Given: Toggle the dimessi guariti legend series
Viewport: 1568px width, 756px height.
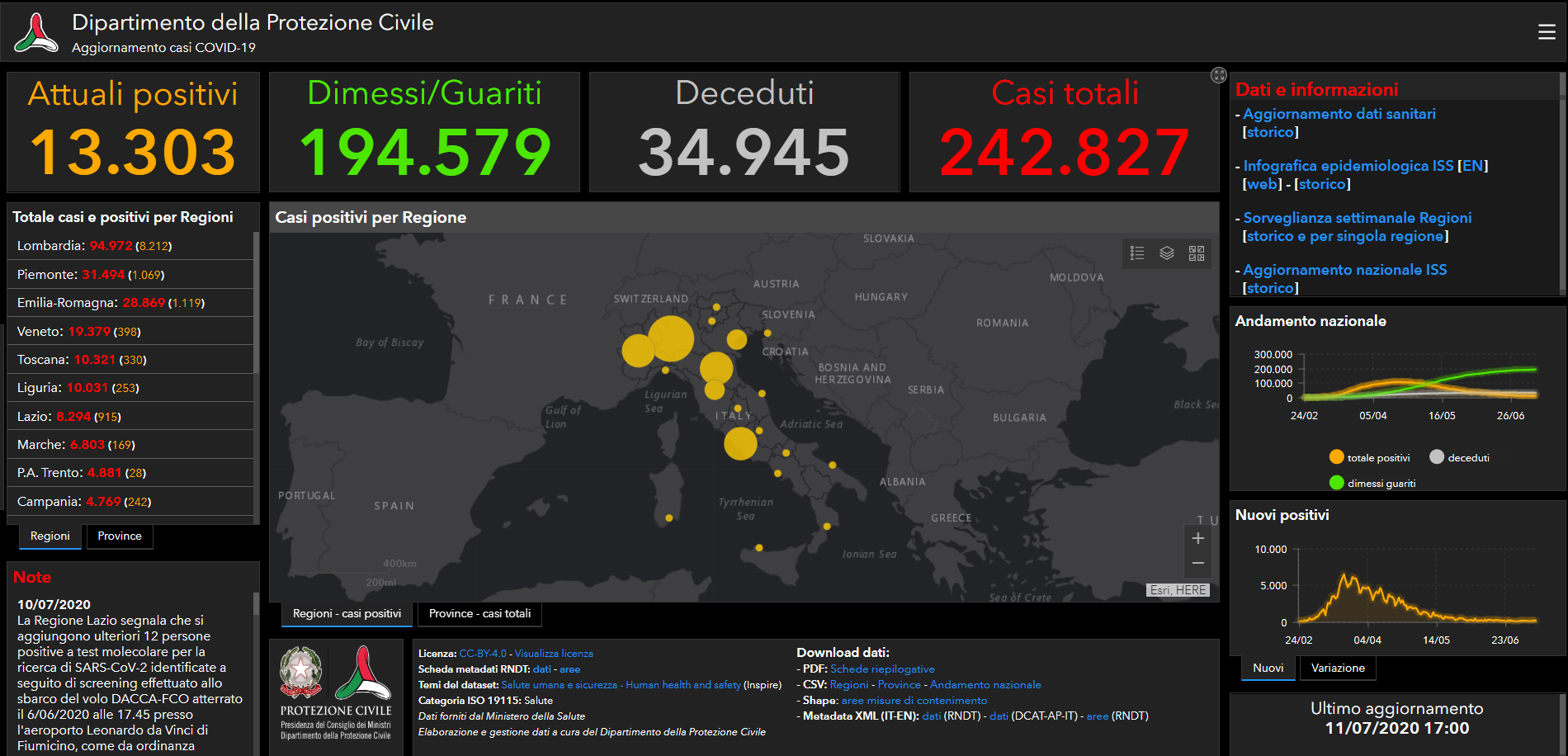Looking at the screenshot, I should 1372,483.
